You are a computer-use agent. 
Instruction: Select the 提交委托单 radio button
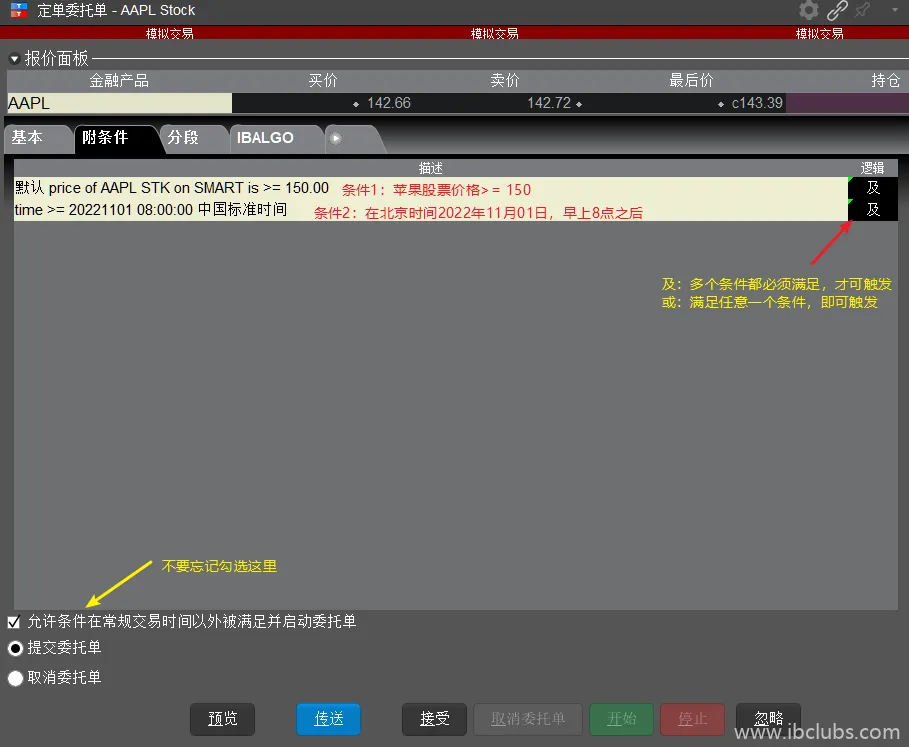pyautogui.click(x=15, y=648)
